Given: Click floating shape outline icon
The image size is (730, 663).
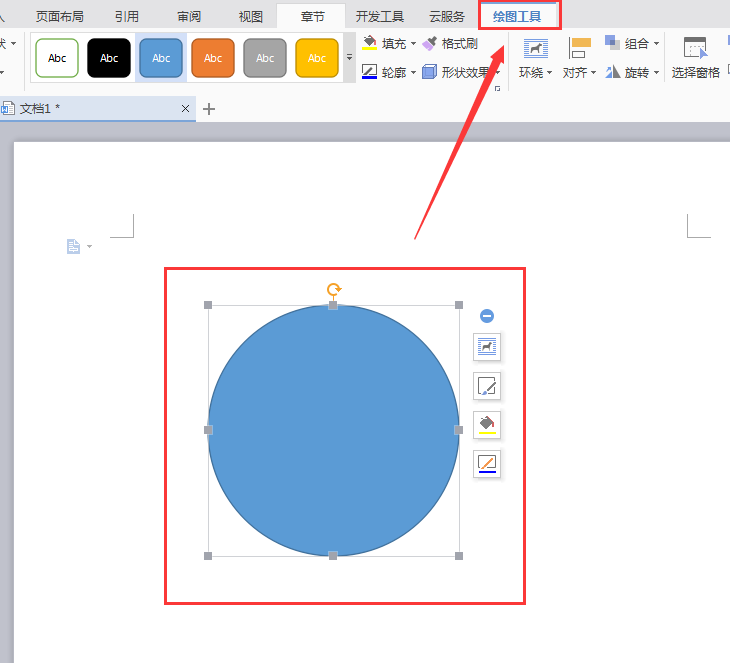Looking at the screenshot, I should [x=487, y=464].
